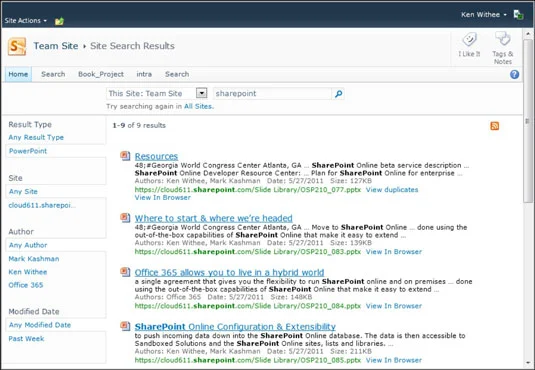Viewport: 535px width, 370px height.
Task: Click View In Browser for OSP210_083.pptx
Action: [394, 252]
